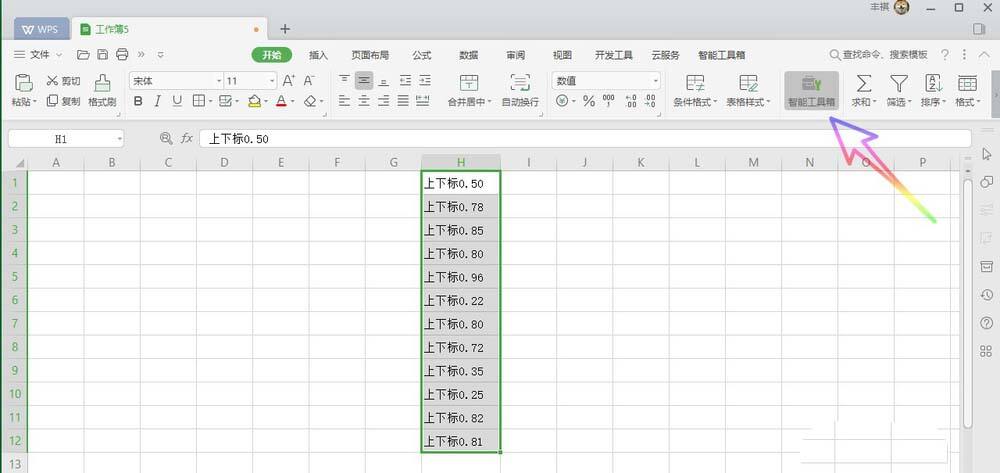Image resolution: width=1000 pixels, height=473 pixels.
Task: Expand the 合并居中 merge dropdown
Action: tap(490, 102)
